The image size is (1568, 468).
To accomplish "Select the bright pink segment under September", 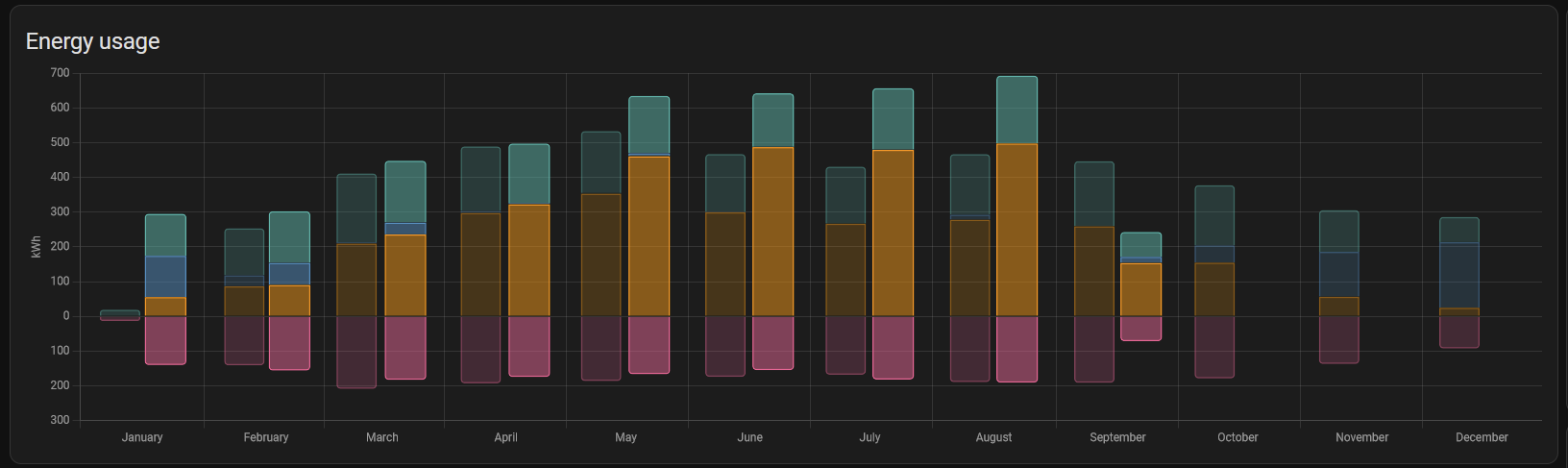I will coord(1140,328).
